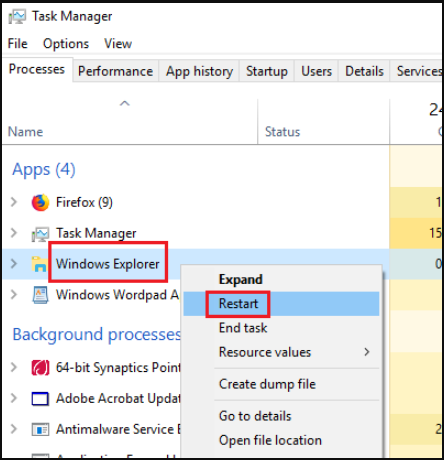Choose Restart in the context menu
Image resolution: width=444 pixels, height=460 pixels.
[282, 304]
